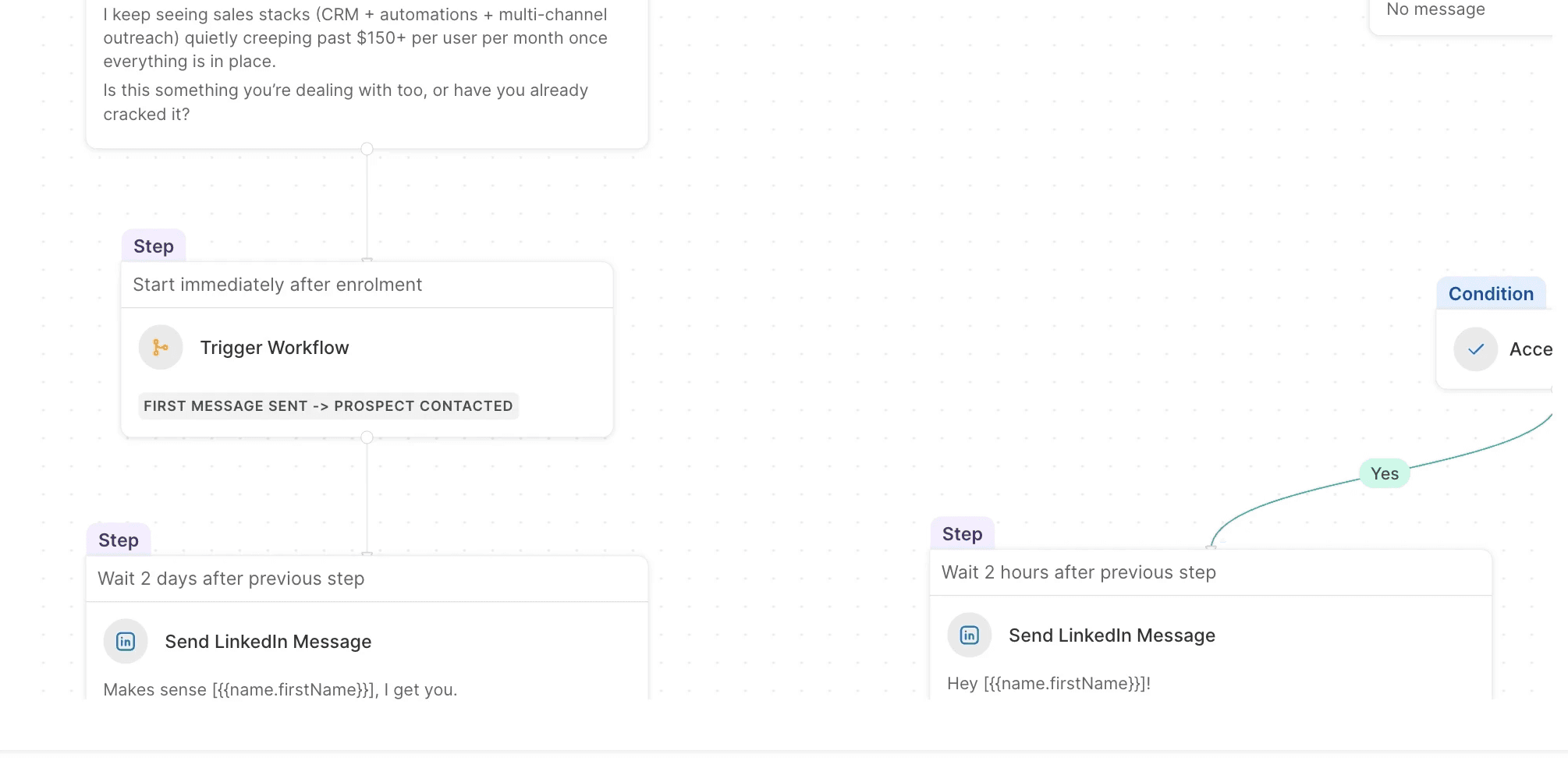Click the LinkedIn icon on the right message step

point(969,635)
